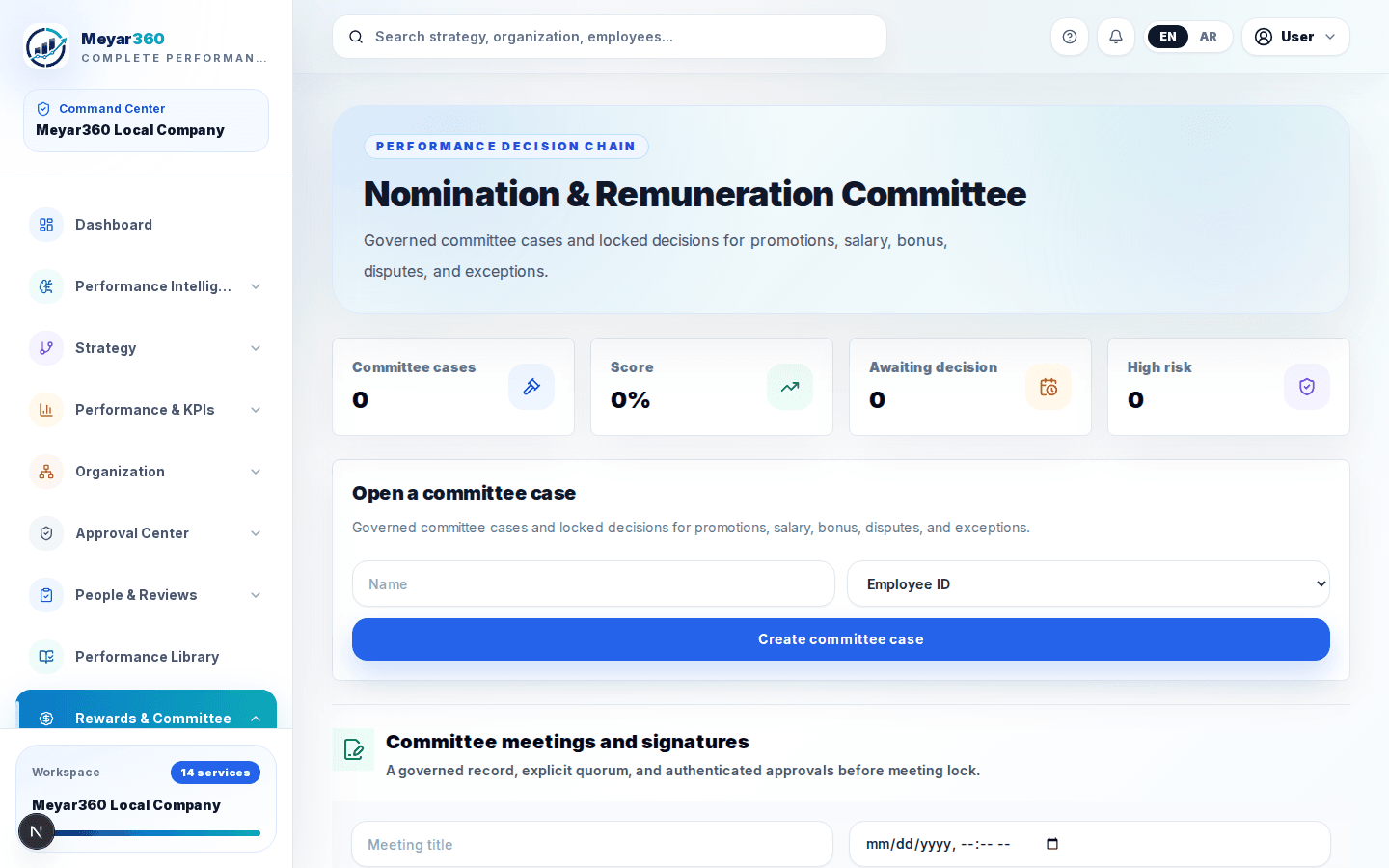Select Approval Center in the sidebar
Viewport: 1389px width, 868px height.
pos(147,533)
